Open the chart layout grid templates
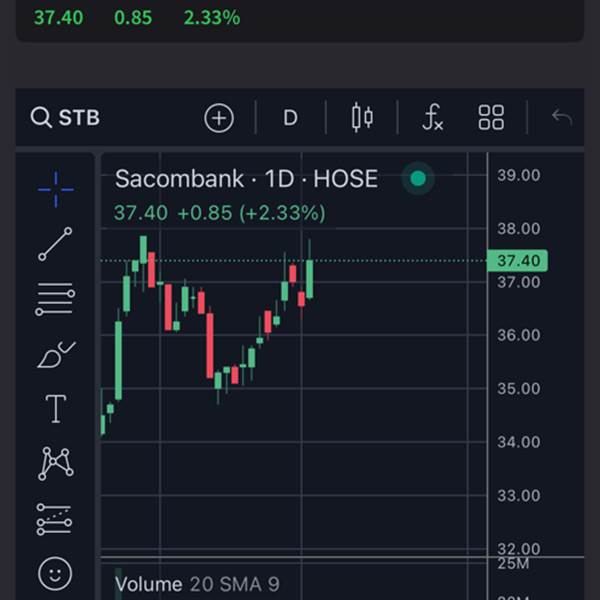 tap(491, 117)
